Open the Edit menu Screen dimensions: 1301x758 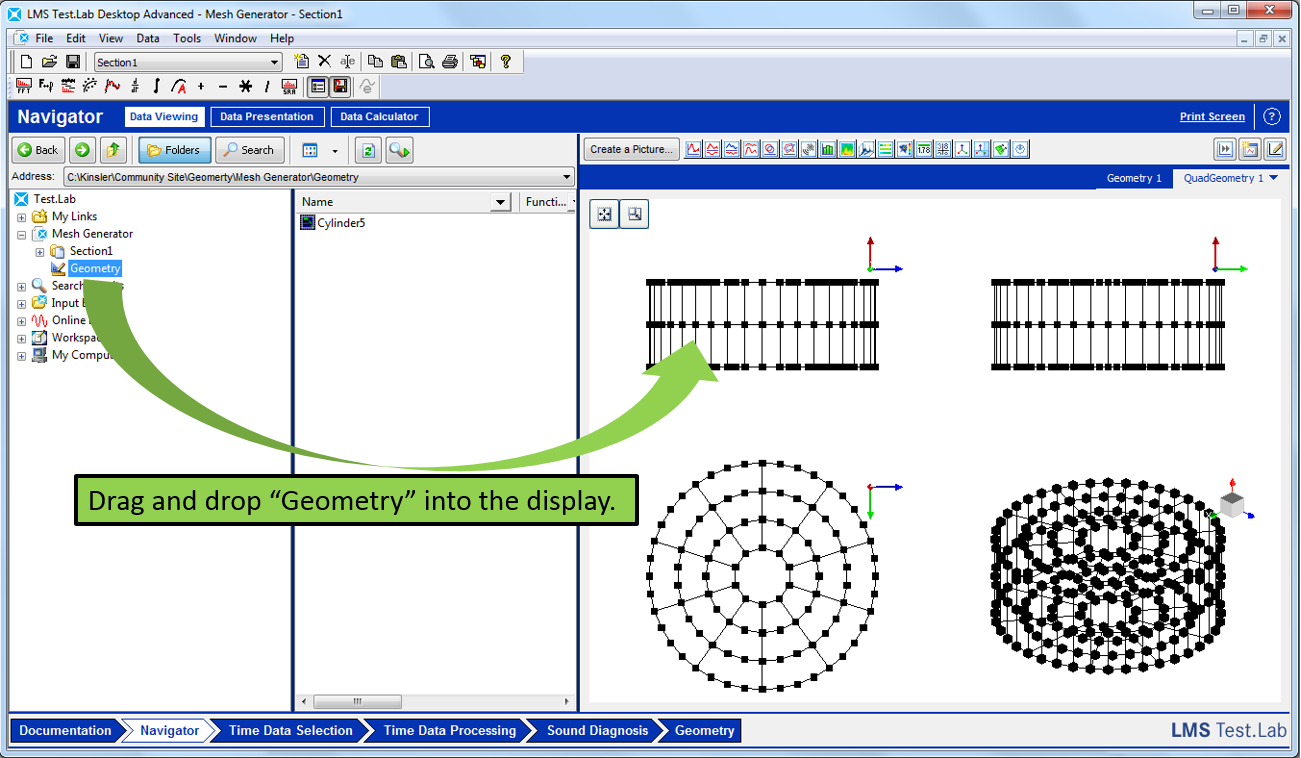pos(76,38)
